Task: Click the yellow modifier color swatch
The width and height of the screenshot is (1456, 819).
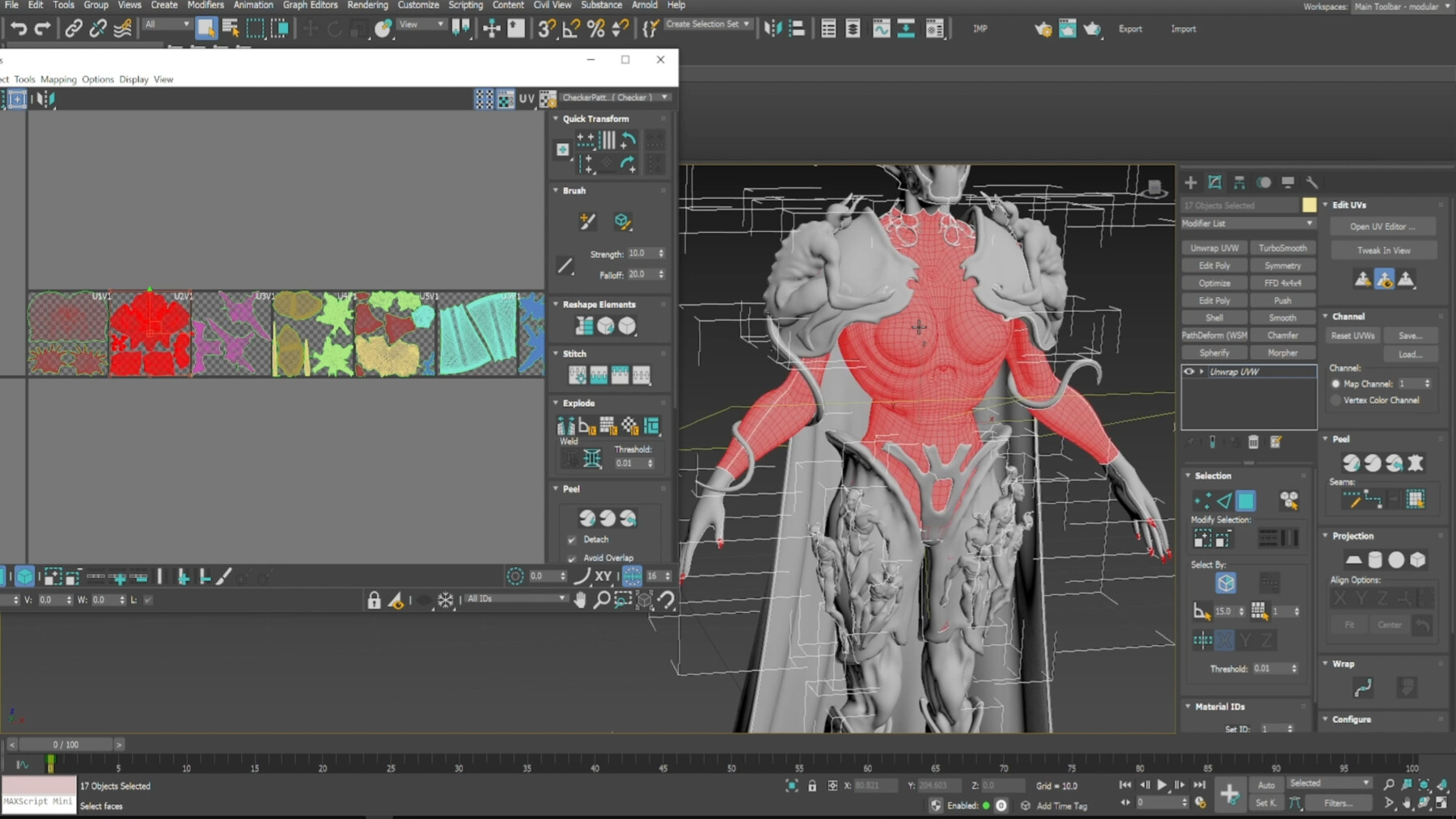Action: click(x=1310, y=205)
